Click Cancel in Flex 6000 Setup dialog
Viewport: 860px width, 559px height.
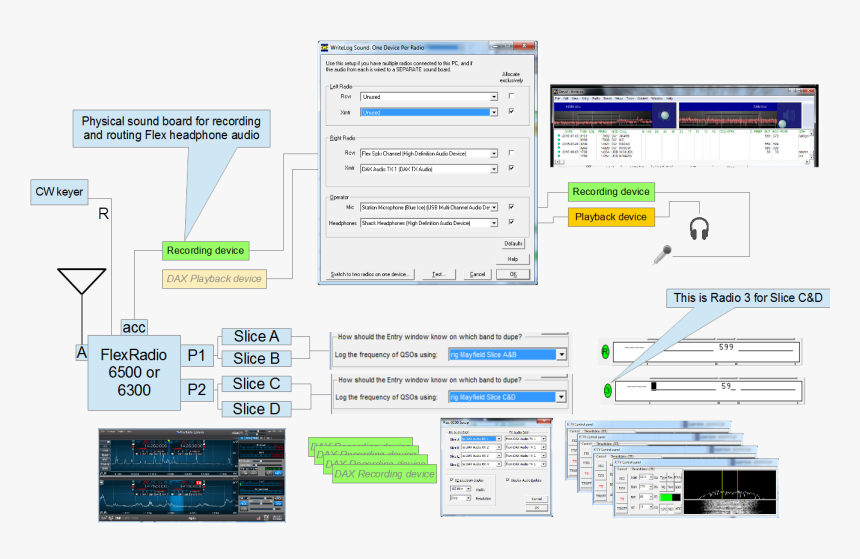click(x=536, y=499)
